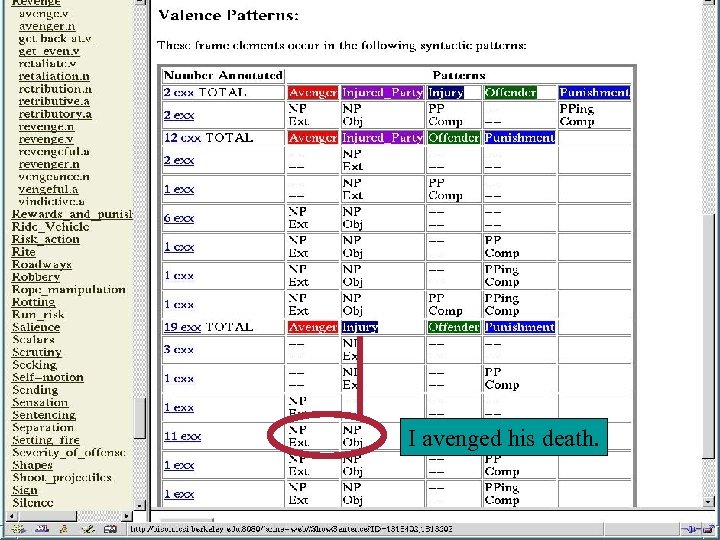The width and height of the screenshot is (720, 540).
Task: Open the Rotting frame
Action: (34, 302)
